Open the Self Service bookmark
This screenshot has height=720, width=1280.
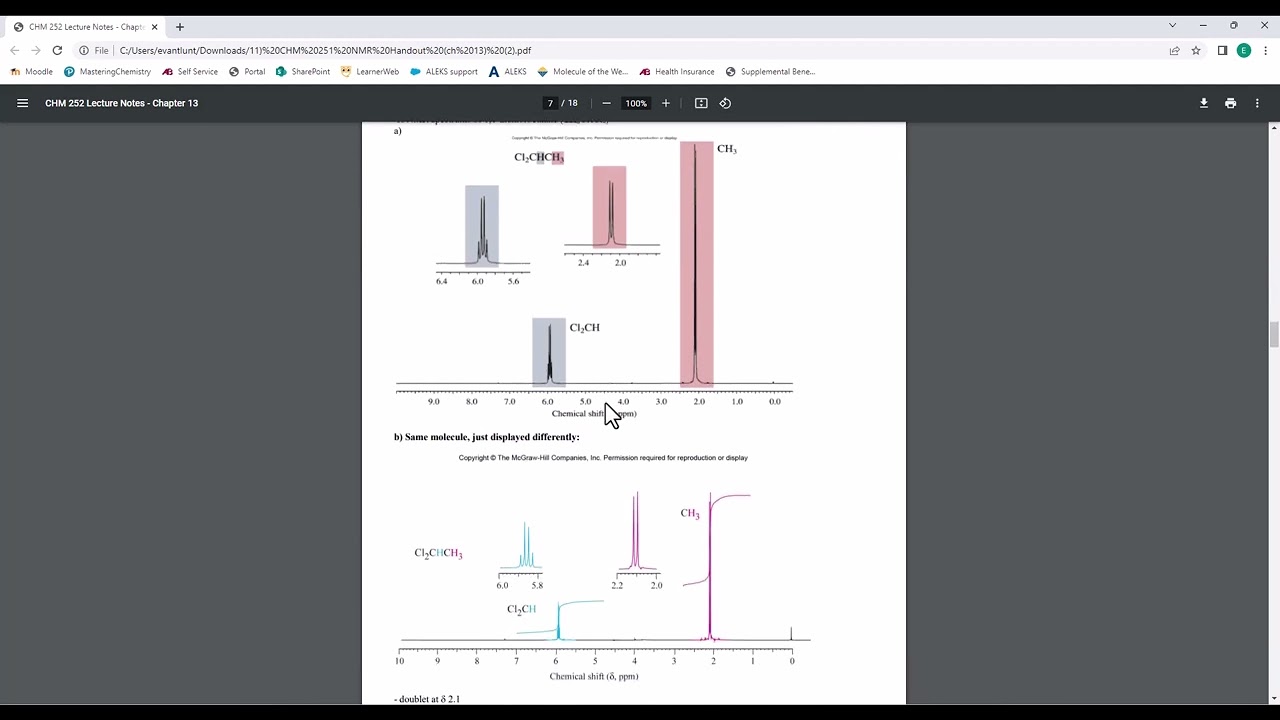(x=190, y=72)
